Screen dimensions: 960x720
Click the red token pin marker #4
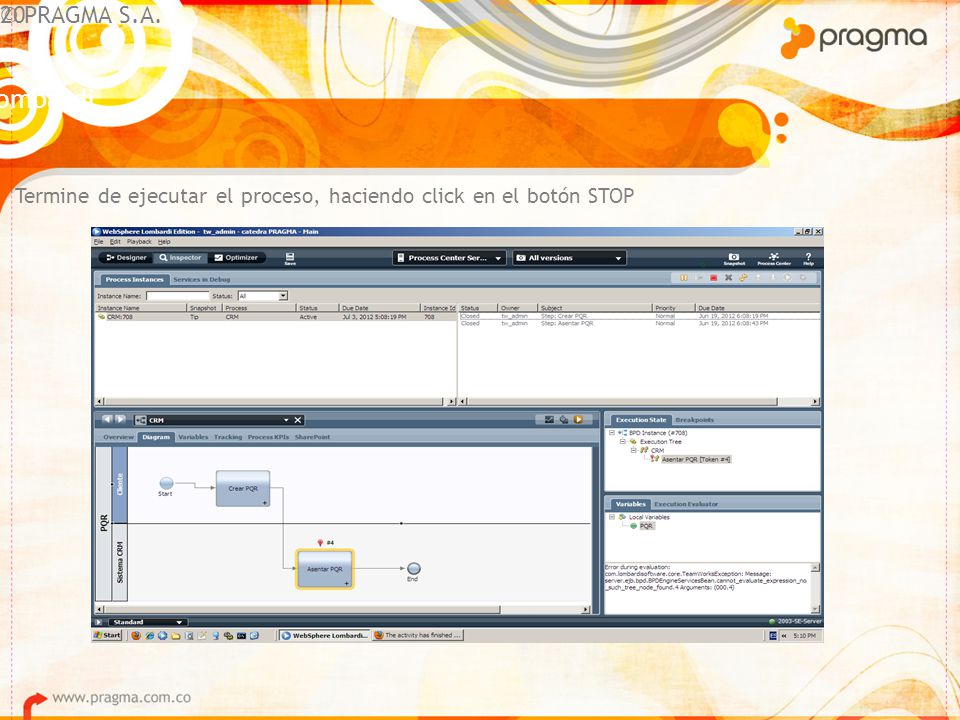(320, 543)
